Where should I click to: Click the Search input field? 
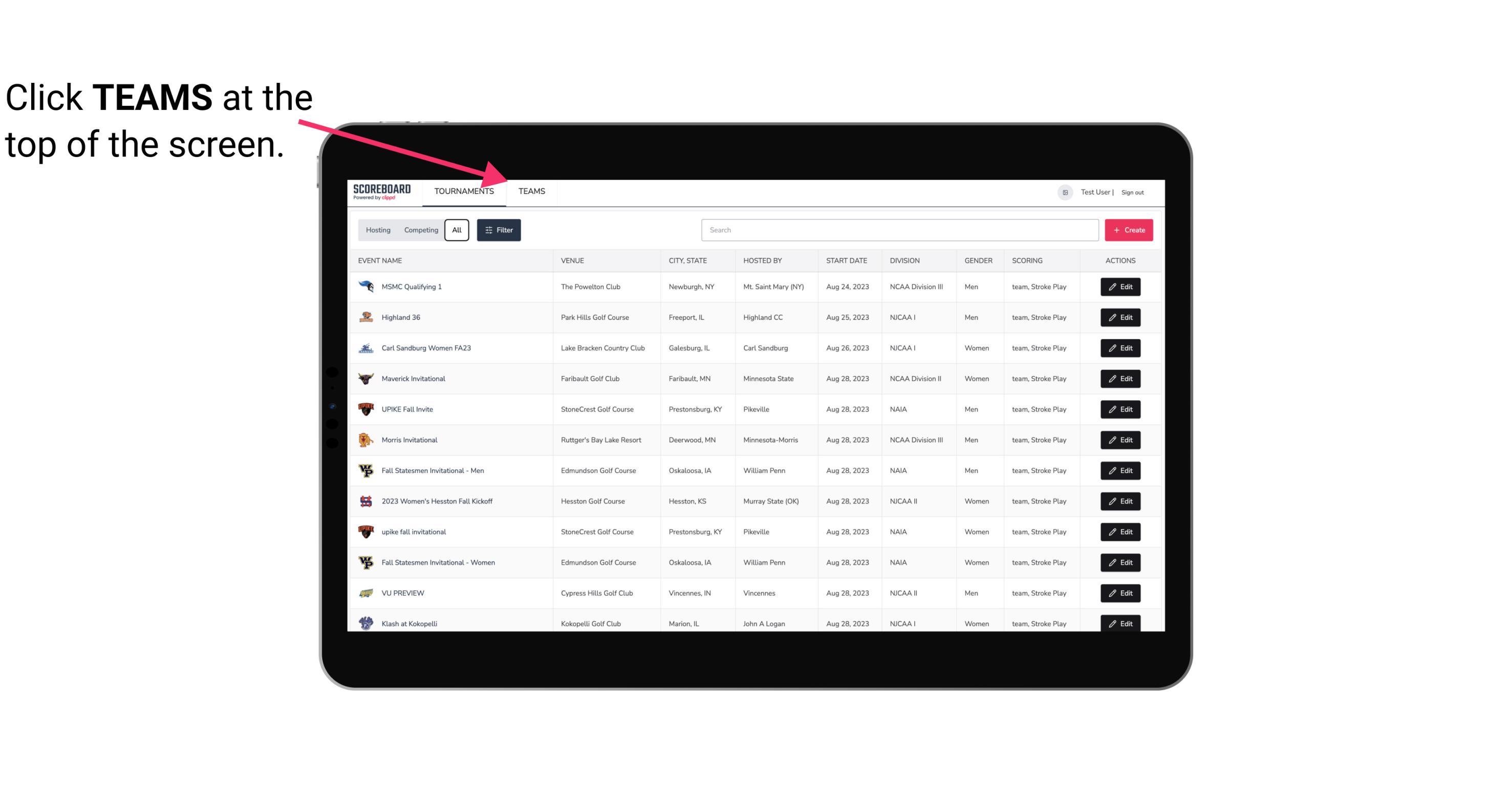[896, 230]
